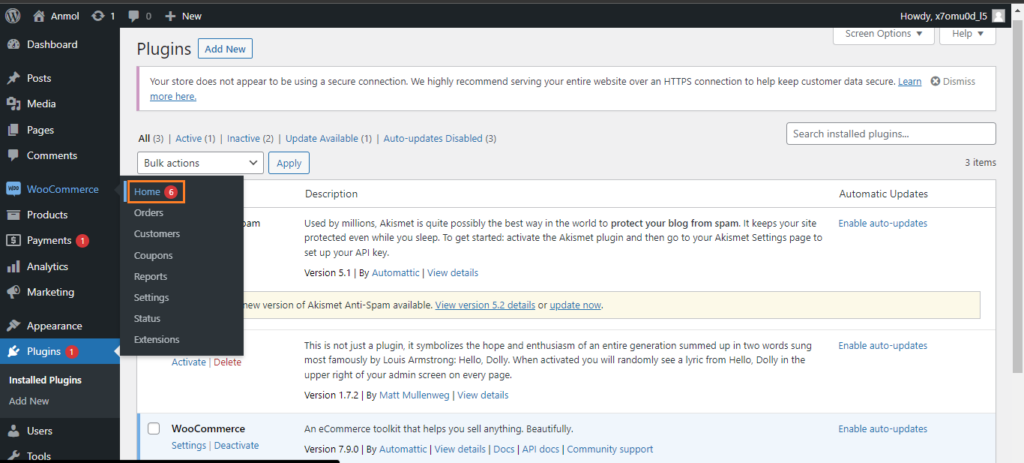Click the Posts pushpin icon
Screen dimensions: 1024x463
(x=13, y=78)
